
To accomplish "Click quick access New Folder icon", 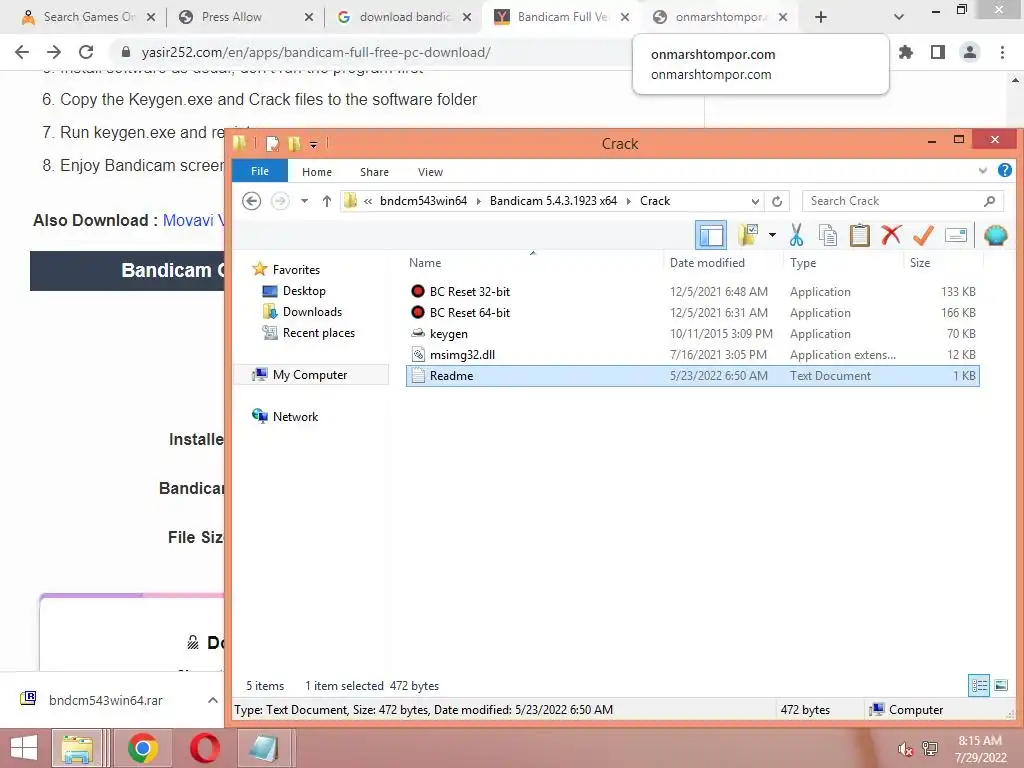I will pyautogui.click(x=294, y=144).
